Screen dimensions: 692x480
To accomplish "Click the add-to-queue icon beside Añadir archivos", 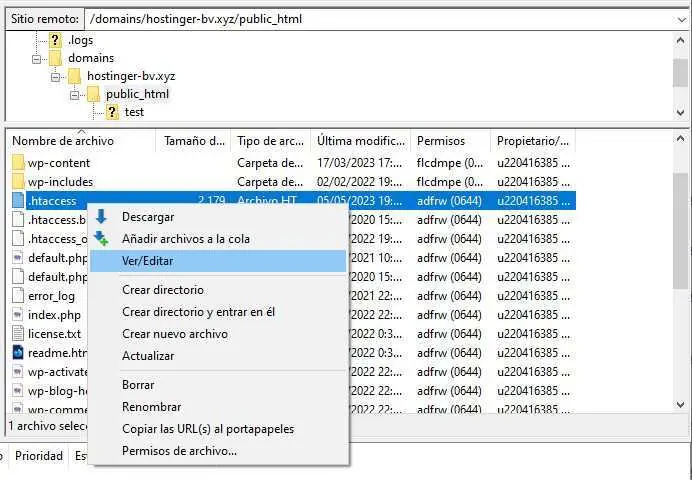I will tap(101, 239).
